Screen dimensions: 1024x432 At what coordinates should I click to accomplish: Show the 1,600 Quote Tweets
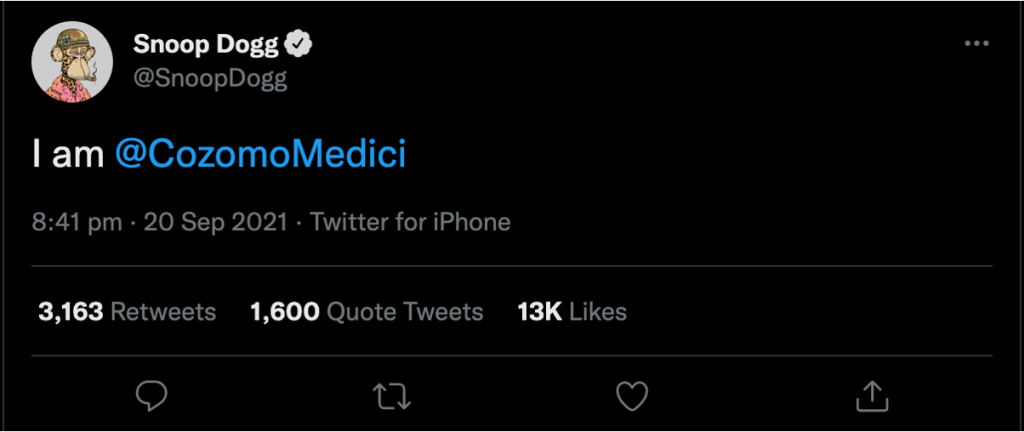(x=366, y=312)
